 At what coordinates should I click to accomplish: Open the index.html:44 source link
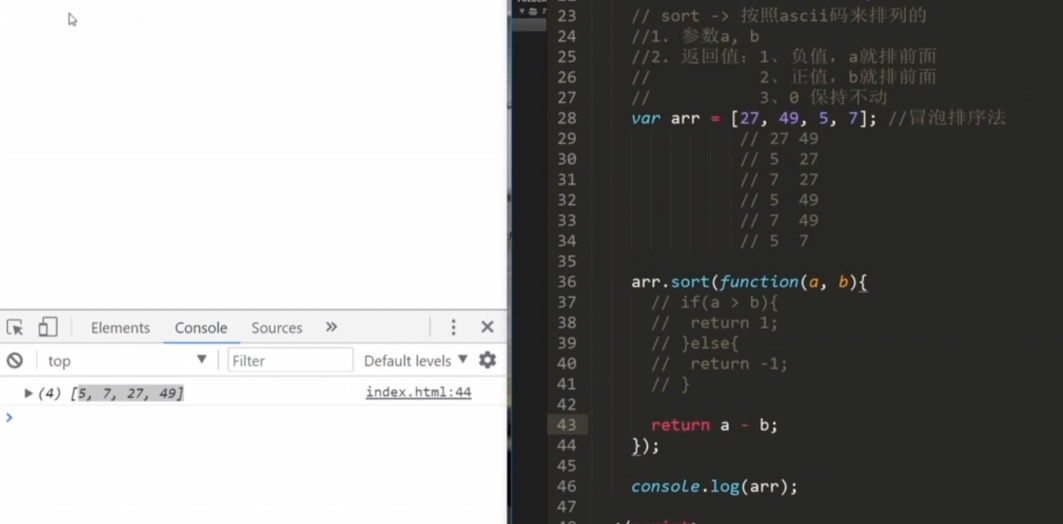[418, 392]
